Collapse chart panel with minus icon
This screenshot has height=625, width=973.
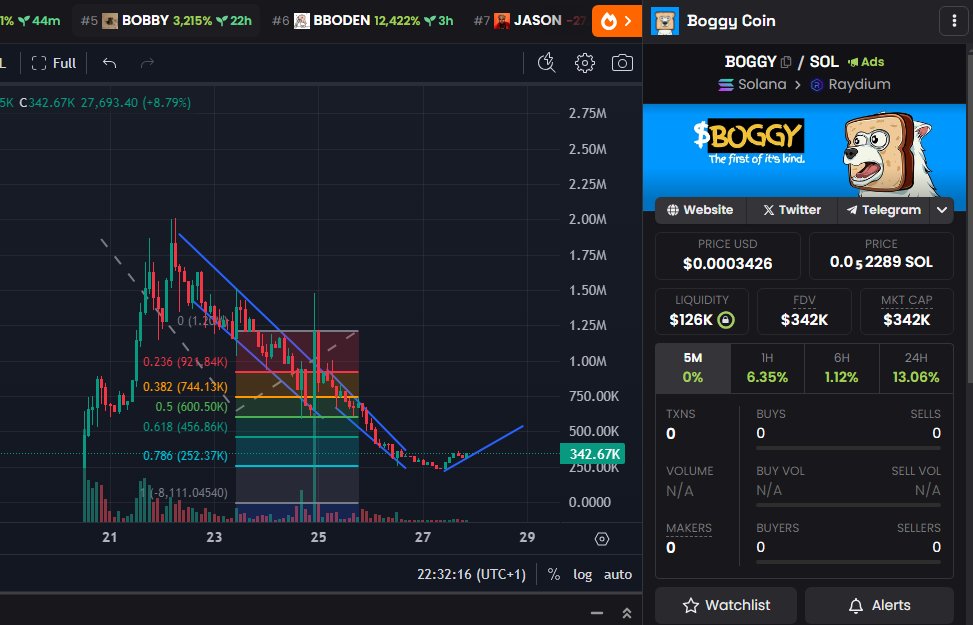597,613
